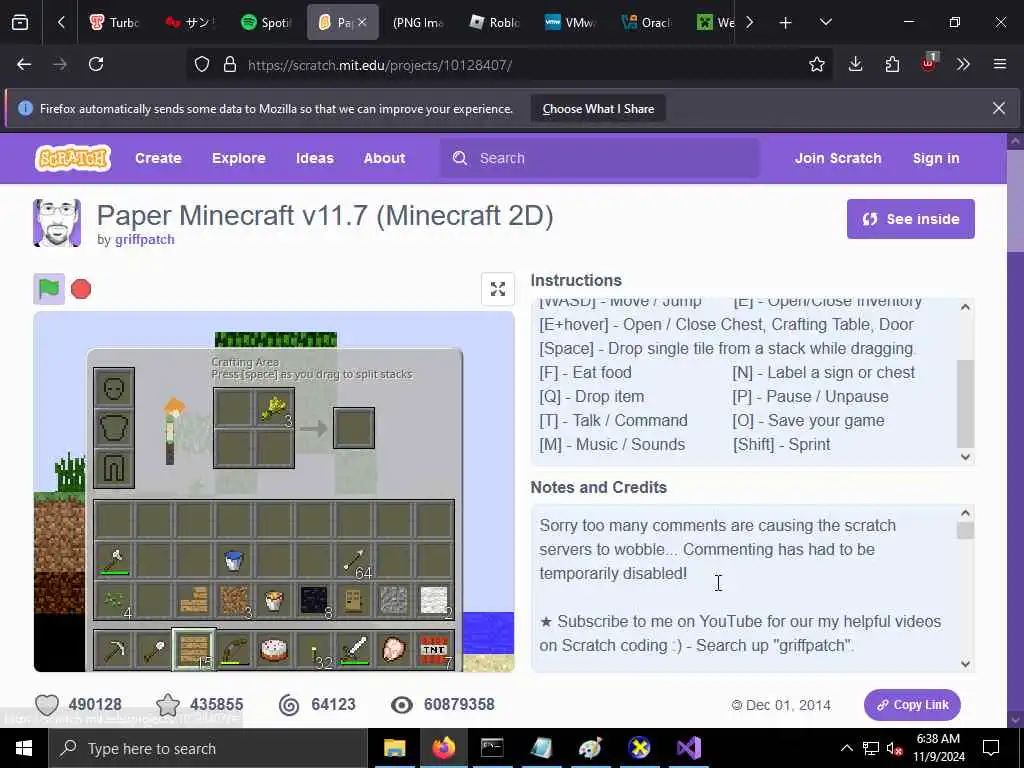List all tabs dropdown arrow

(x=825, y=23)
